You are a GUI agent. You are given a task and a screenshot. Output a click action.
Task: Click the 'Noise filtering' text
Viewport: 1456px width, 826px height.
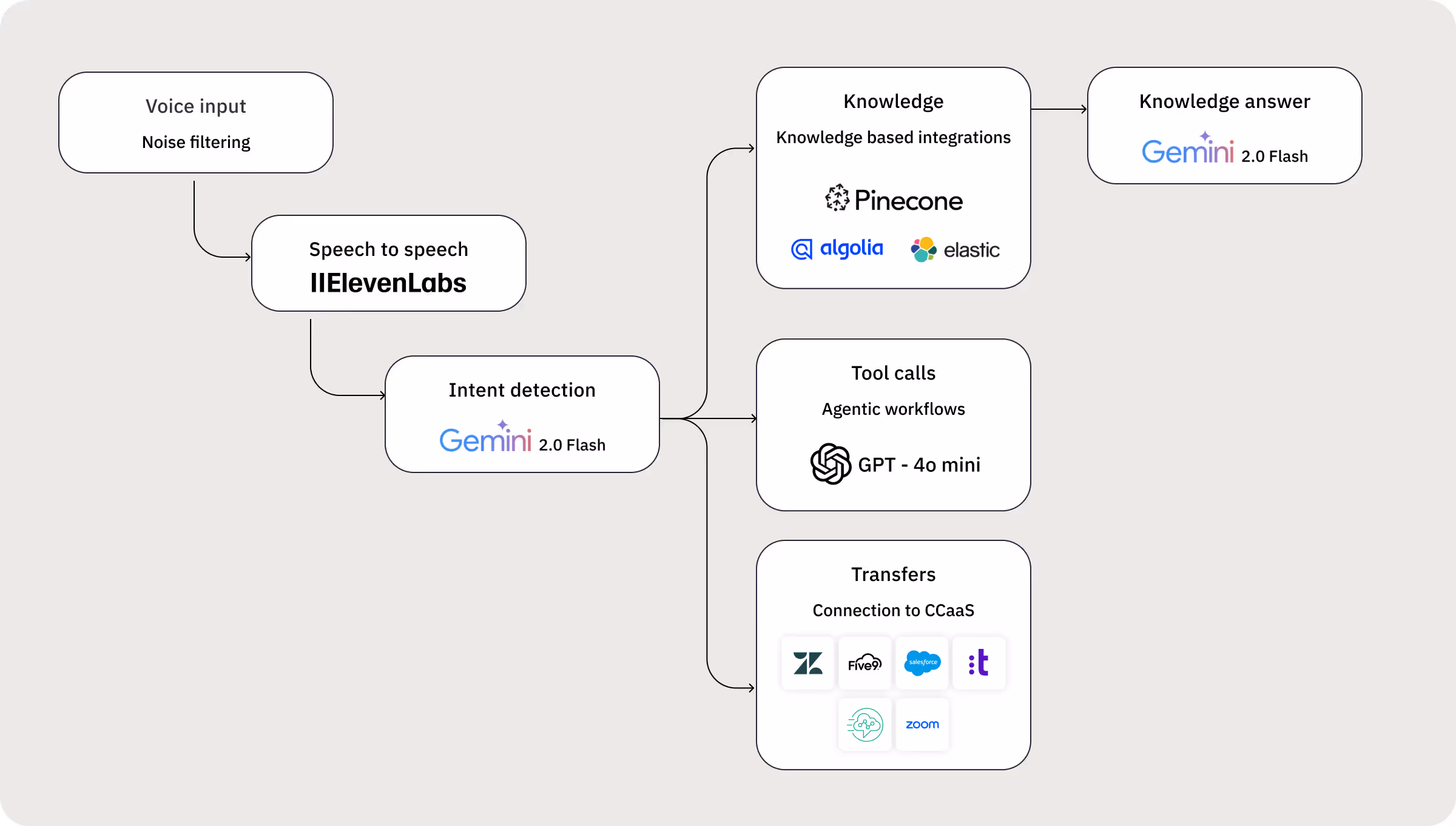196,142
